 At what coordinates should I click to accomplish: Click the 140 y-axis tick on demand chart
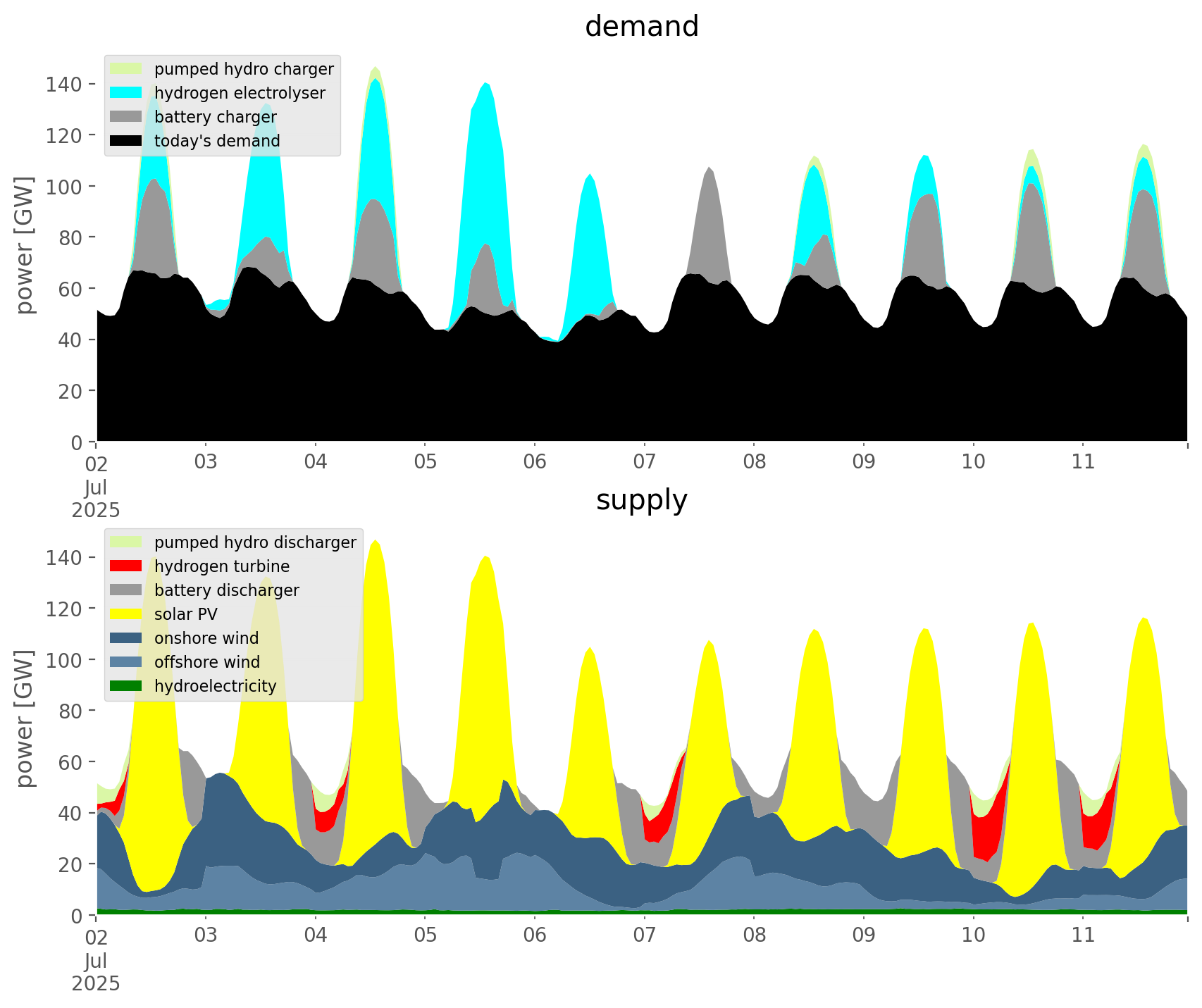pyautogui.click(x=64, y=85)
